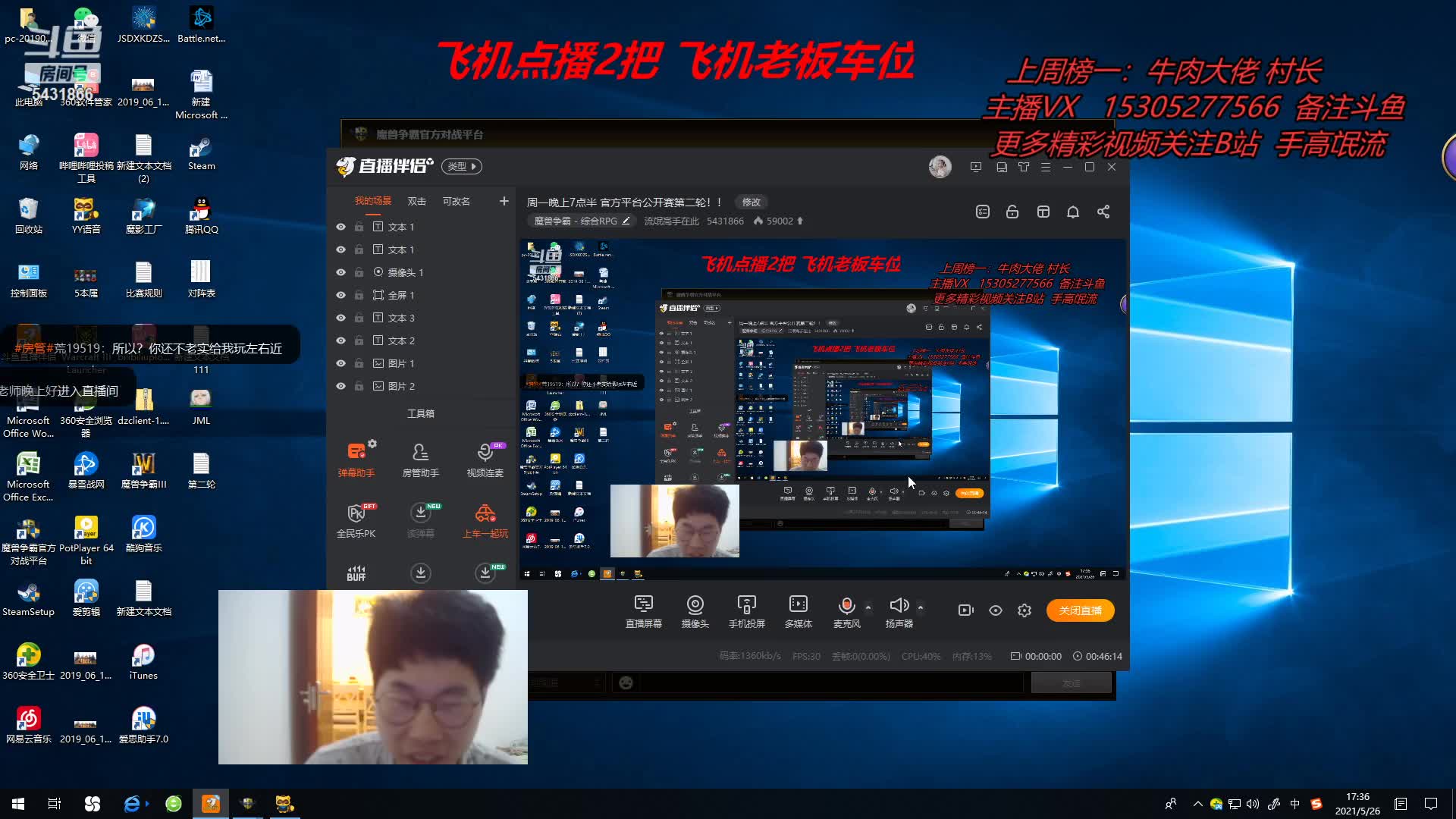
Task: Click the 关闭直播 (Close Stream) button
Action: [x=1079, y=611]
